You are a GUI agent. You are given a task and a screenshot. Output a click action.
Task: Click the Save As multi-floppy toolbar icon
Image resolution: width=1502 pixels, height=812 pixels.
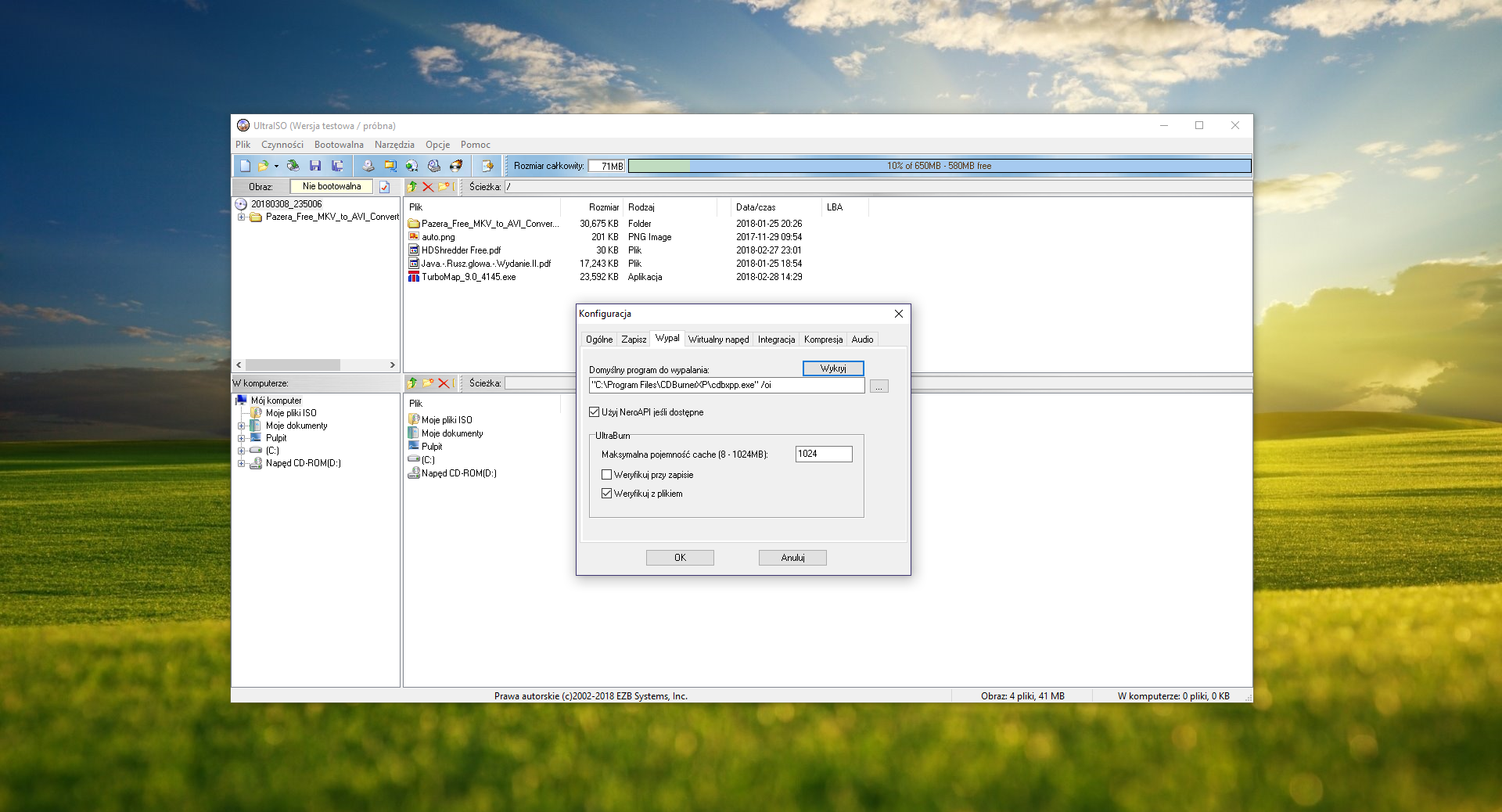(337, 166)
